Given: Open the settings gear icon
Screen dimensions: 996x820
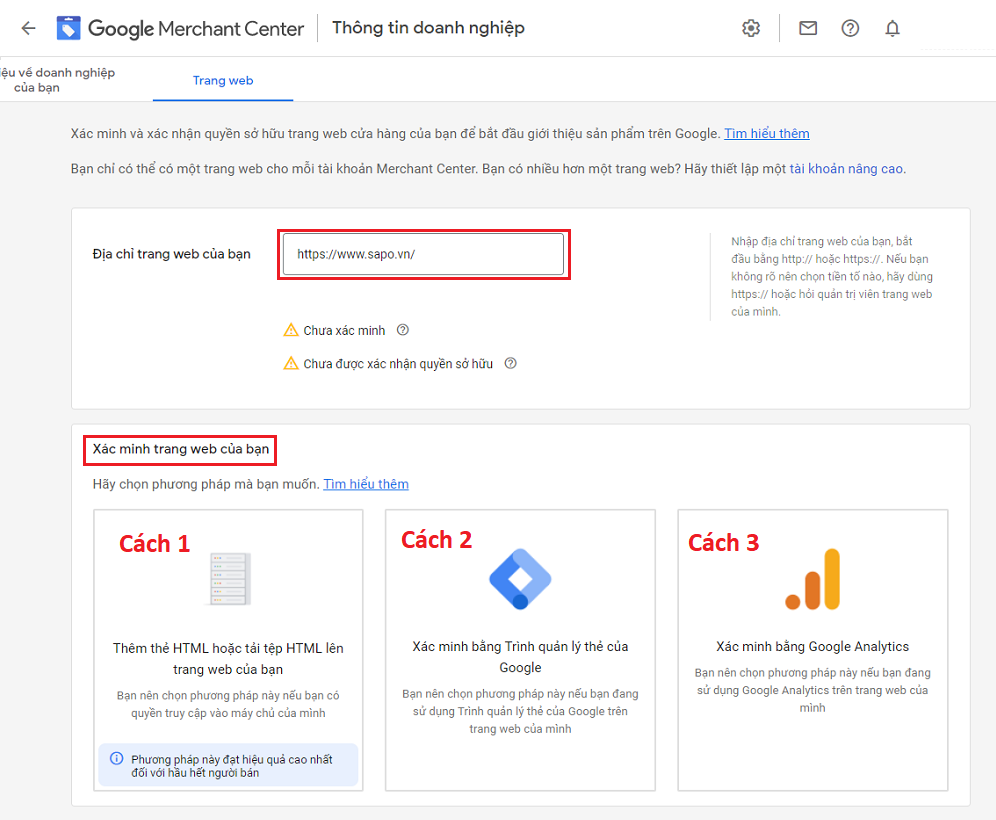Looking at the screenshot, I should 751,28.
